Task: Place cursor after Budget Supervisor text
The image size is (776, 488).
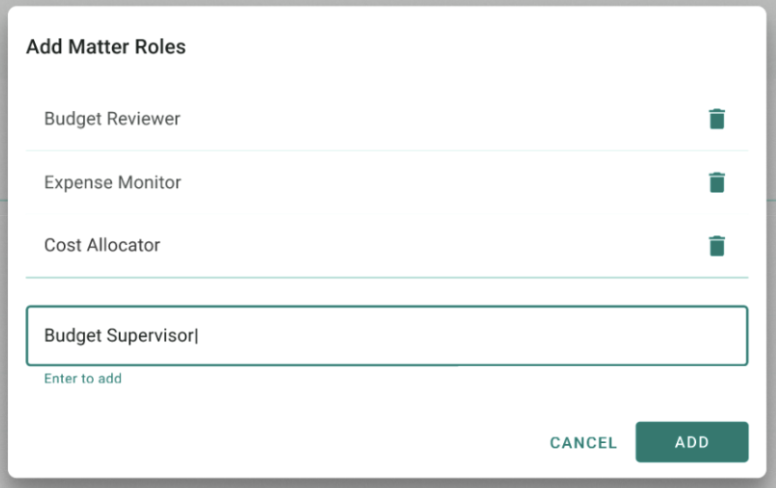Action: tap(197, 336)
